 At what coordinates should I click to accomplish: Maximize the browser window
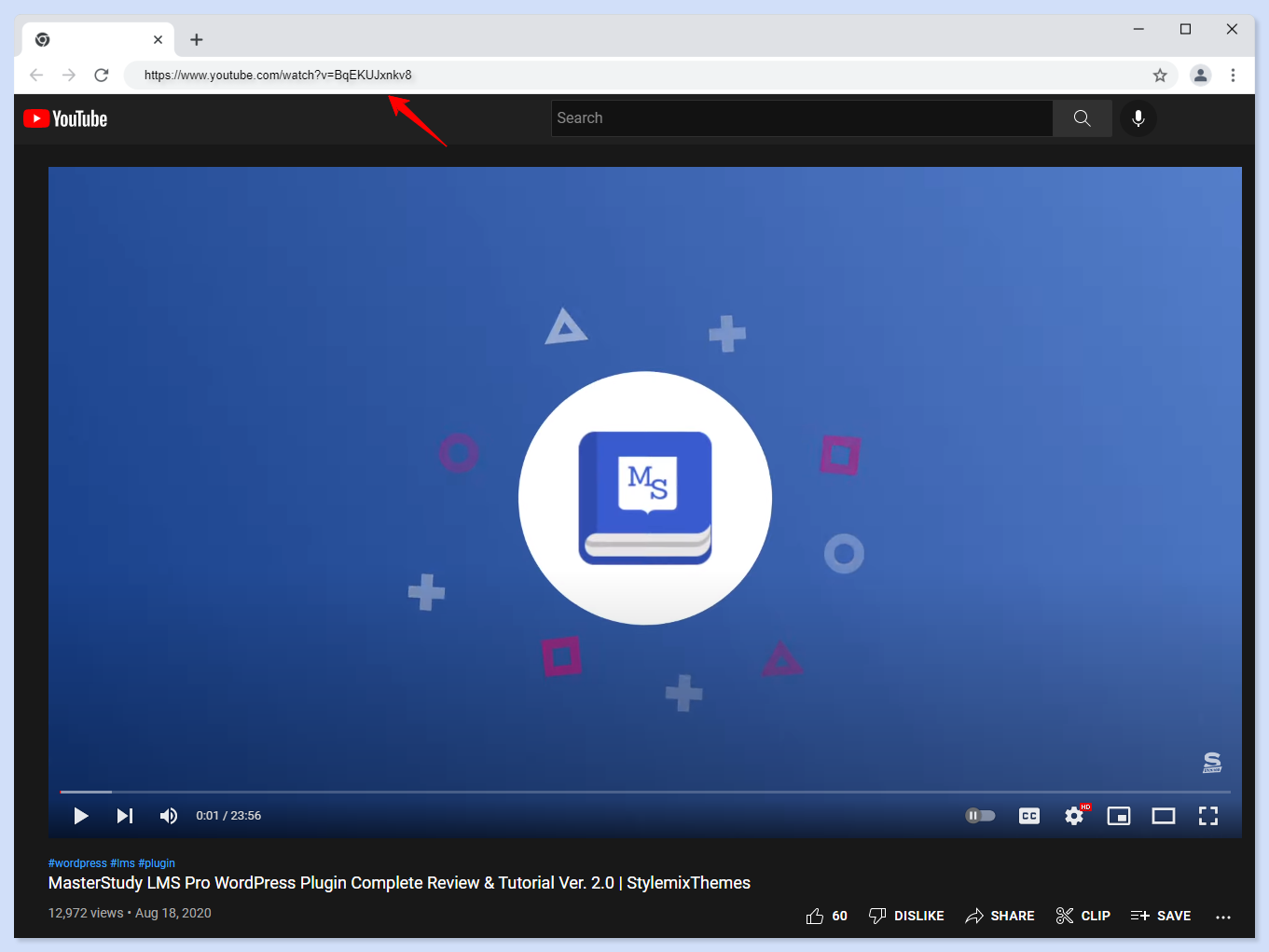tap(1185, 29)
